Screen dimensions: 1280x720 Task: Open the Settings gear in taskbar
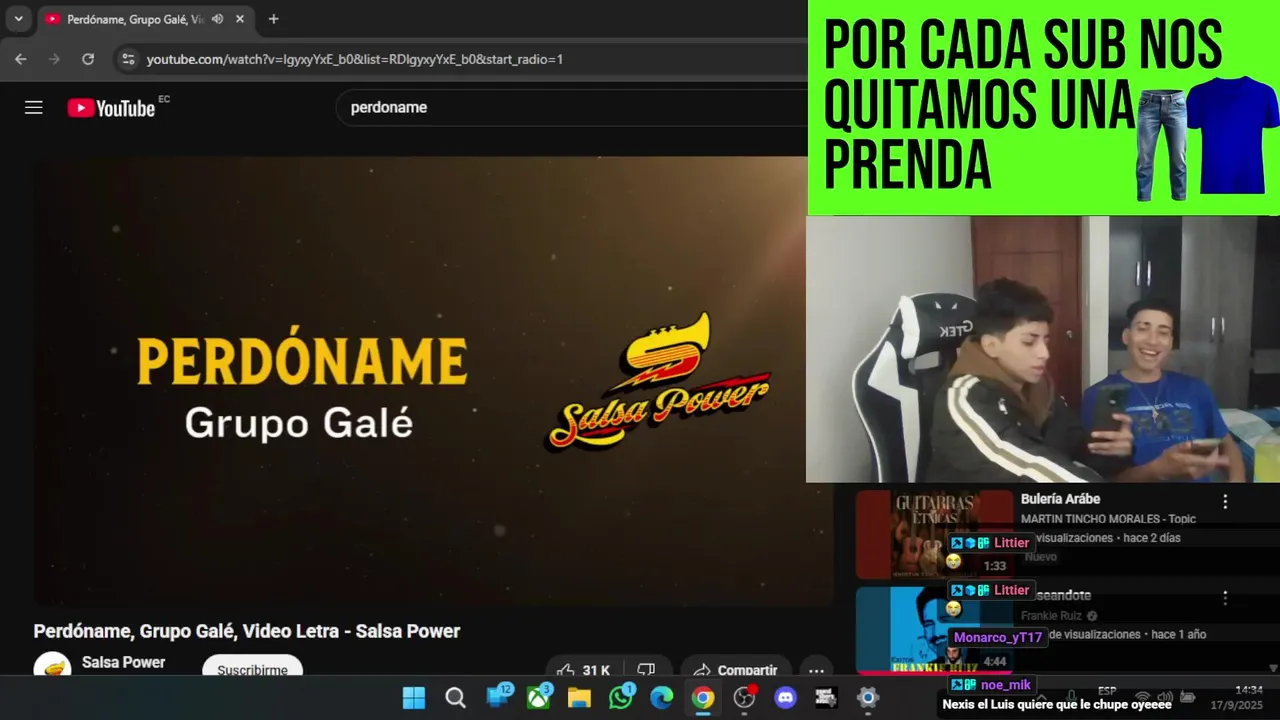[x=868, y=698]
